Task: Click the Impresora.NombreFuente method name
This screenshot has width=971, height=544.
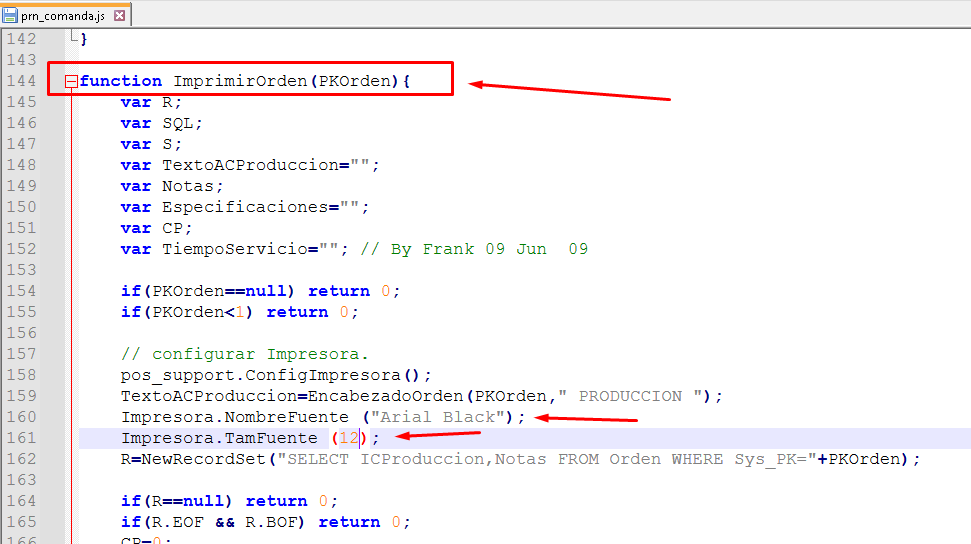Action: tap(235, 417)
